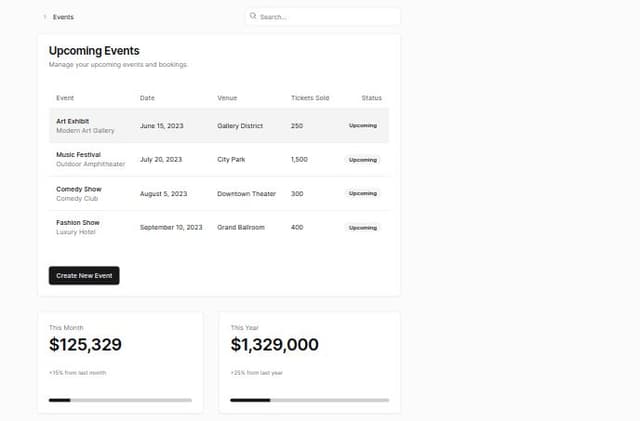Click the Upcoming badge for Art Exhibit
The width and height of the screenshot is (640, 421).
pos(363,125)
